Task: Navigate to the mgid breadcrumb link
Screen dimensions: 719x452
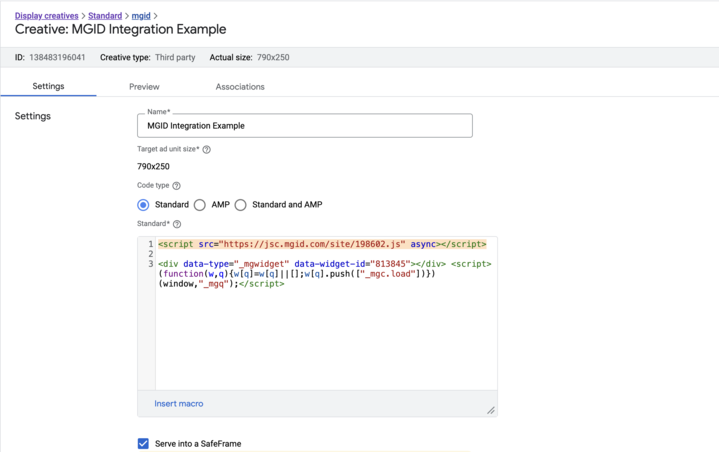Action: click(x=141, y=16)
